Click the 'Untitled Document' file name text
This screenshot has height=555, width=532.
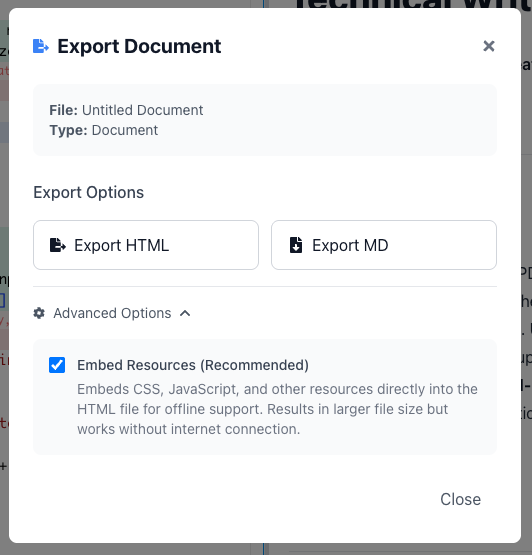tap(143, 110)
